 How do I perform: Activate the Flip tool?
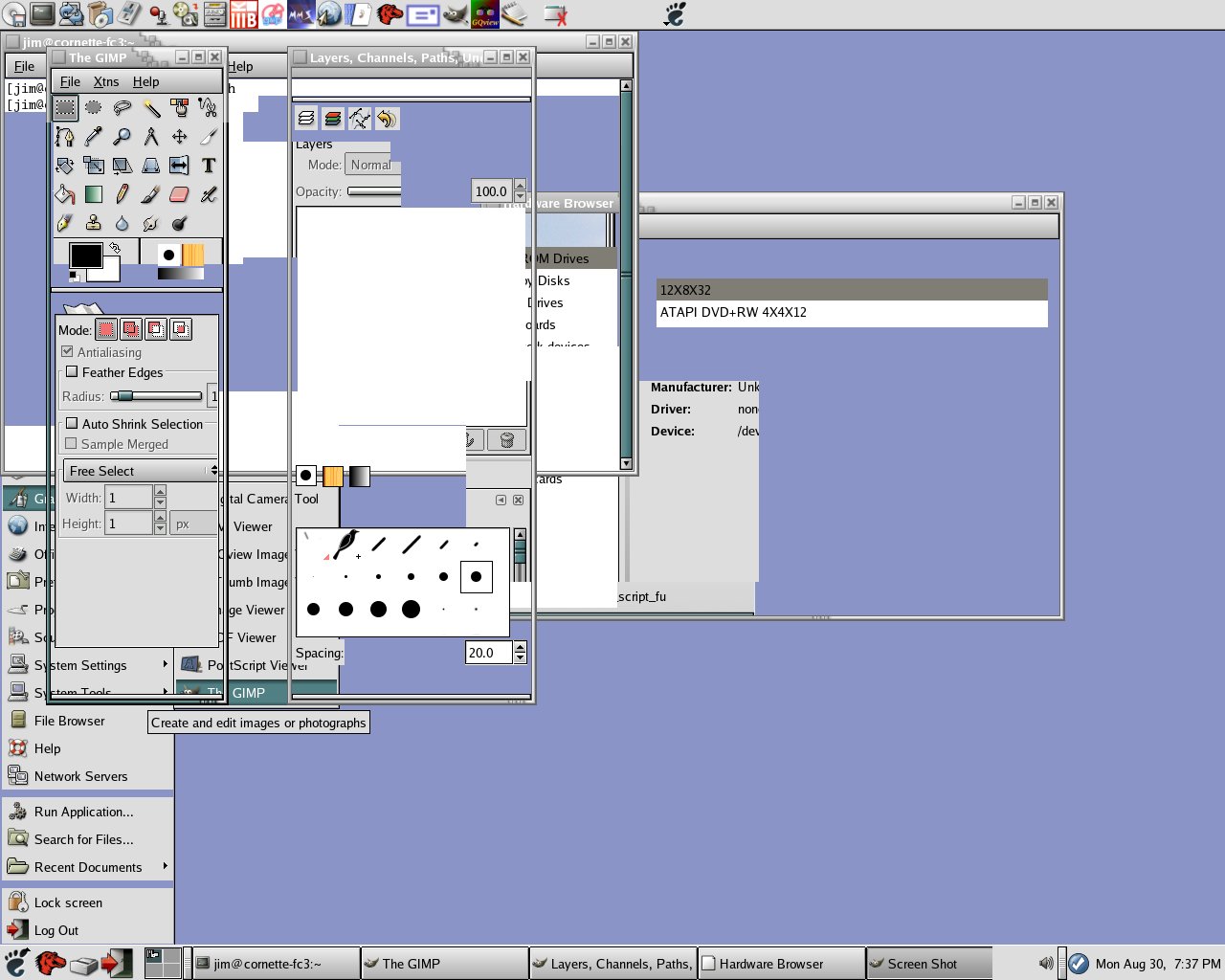pyautogui.click(x=179, y=166)
